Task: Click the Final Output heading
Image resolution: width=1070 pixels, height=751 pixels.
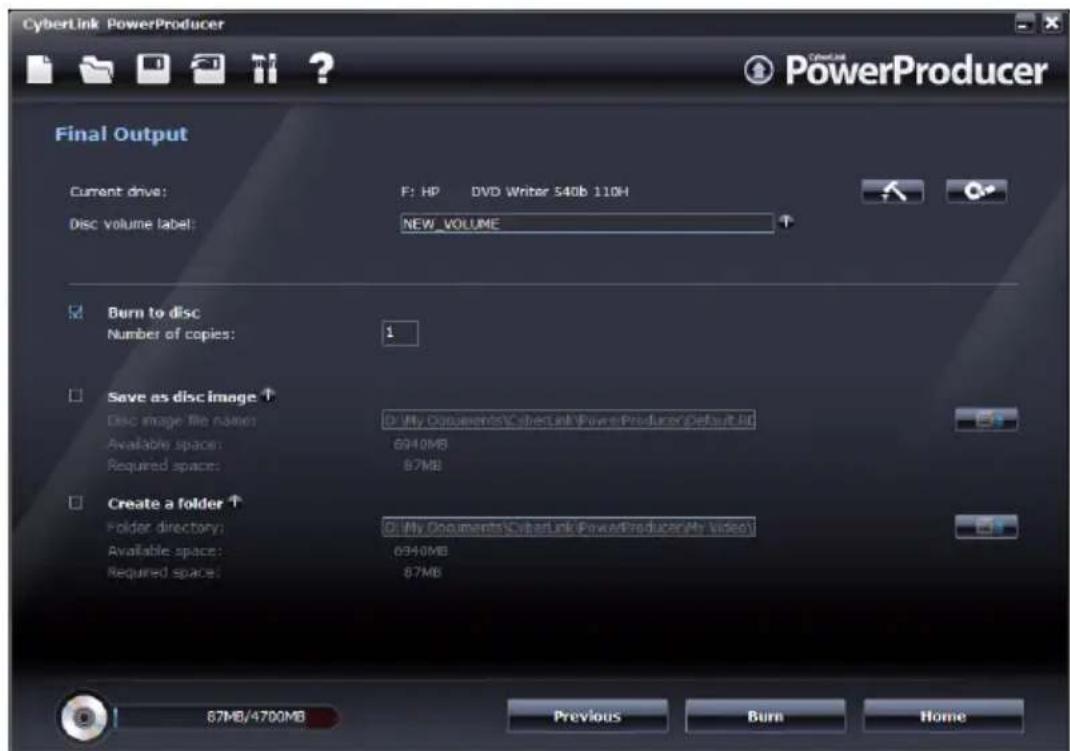Action: coord(121,134)
